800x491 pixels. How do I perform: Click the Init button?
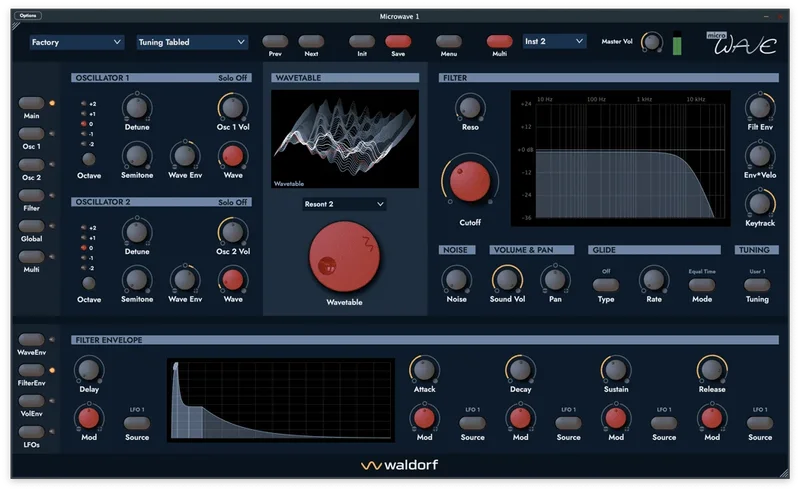(x=362, y=41)
